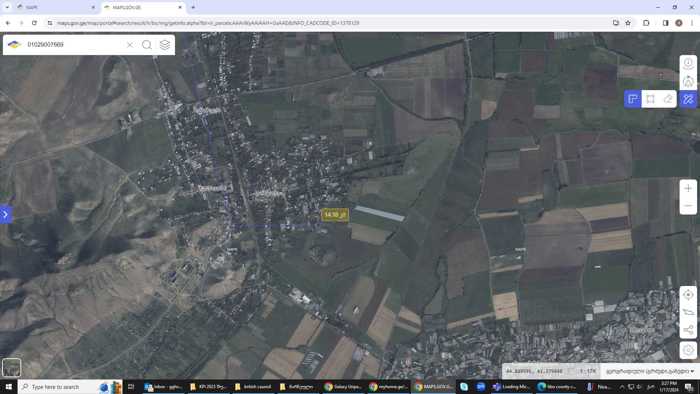Open the Edge browser taskbar item
This screenshot has width=700, height=394.
[x=557, y=387]
